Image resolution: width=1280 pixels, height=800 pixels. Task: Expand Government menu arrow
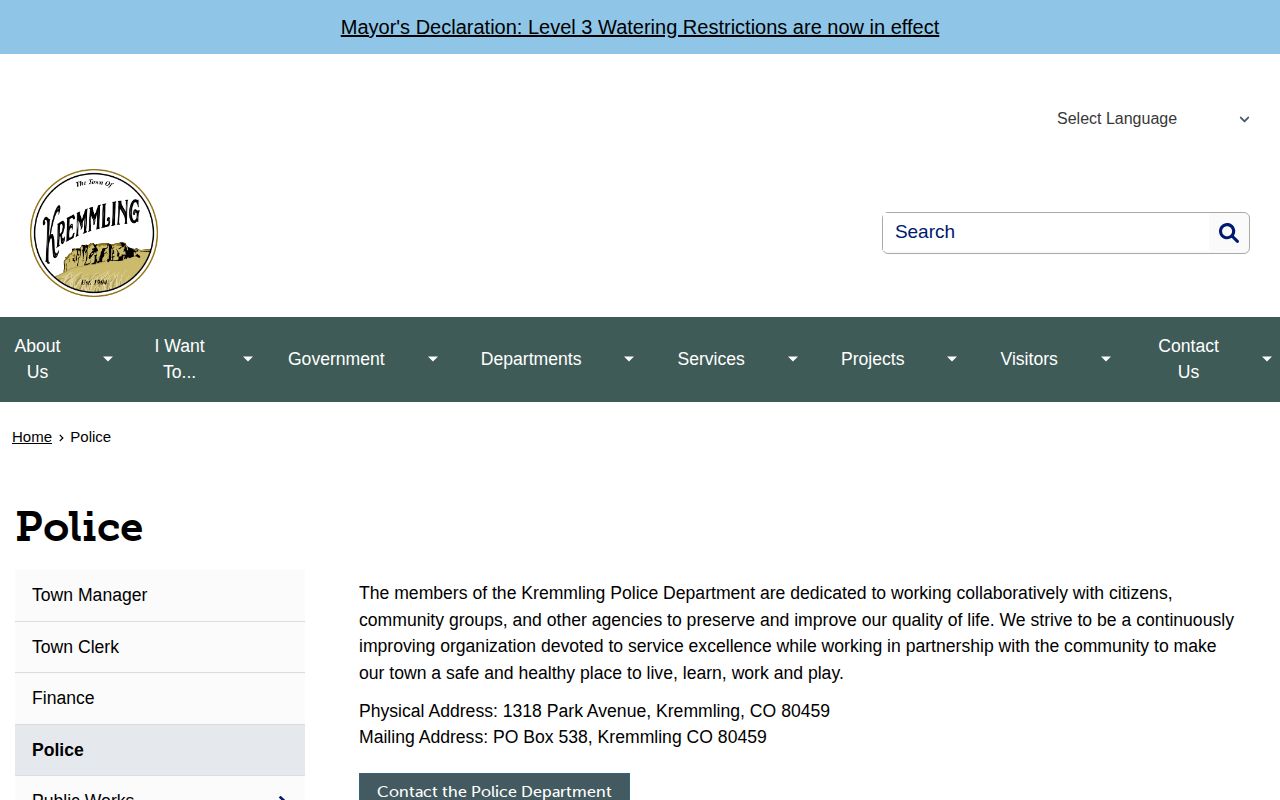433,359
